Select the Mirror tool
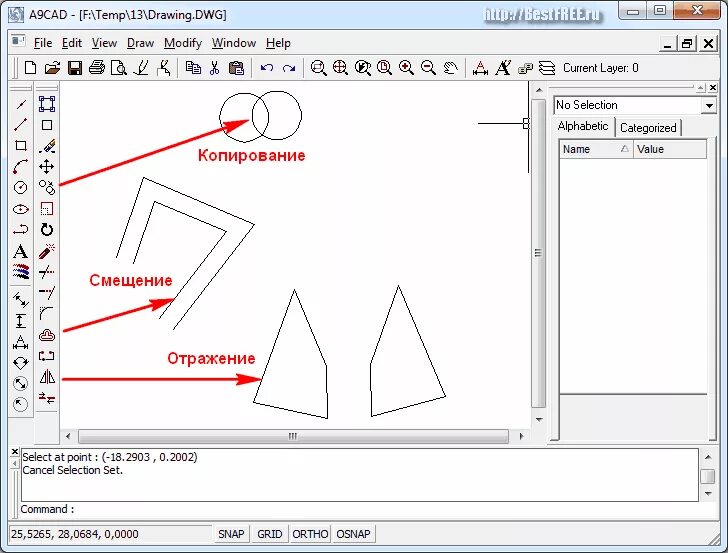Screen dimensions: 728x553 click(x=47, y=377)
